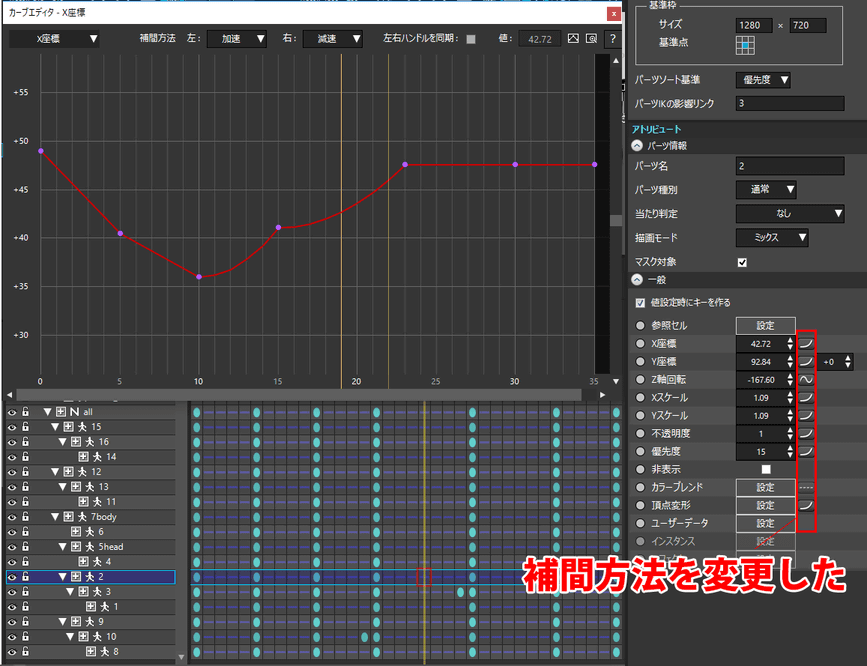The image size is (867, 666).
Task: Open 当たり判定 dropdown showing なし
Action: click(x=790, y=214)
